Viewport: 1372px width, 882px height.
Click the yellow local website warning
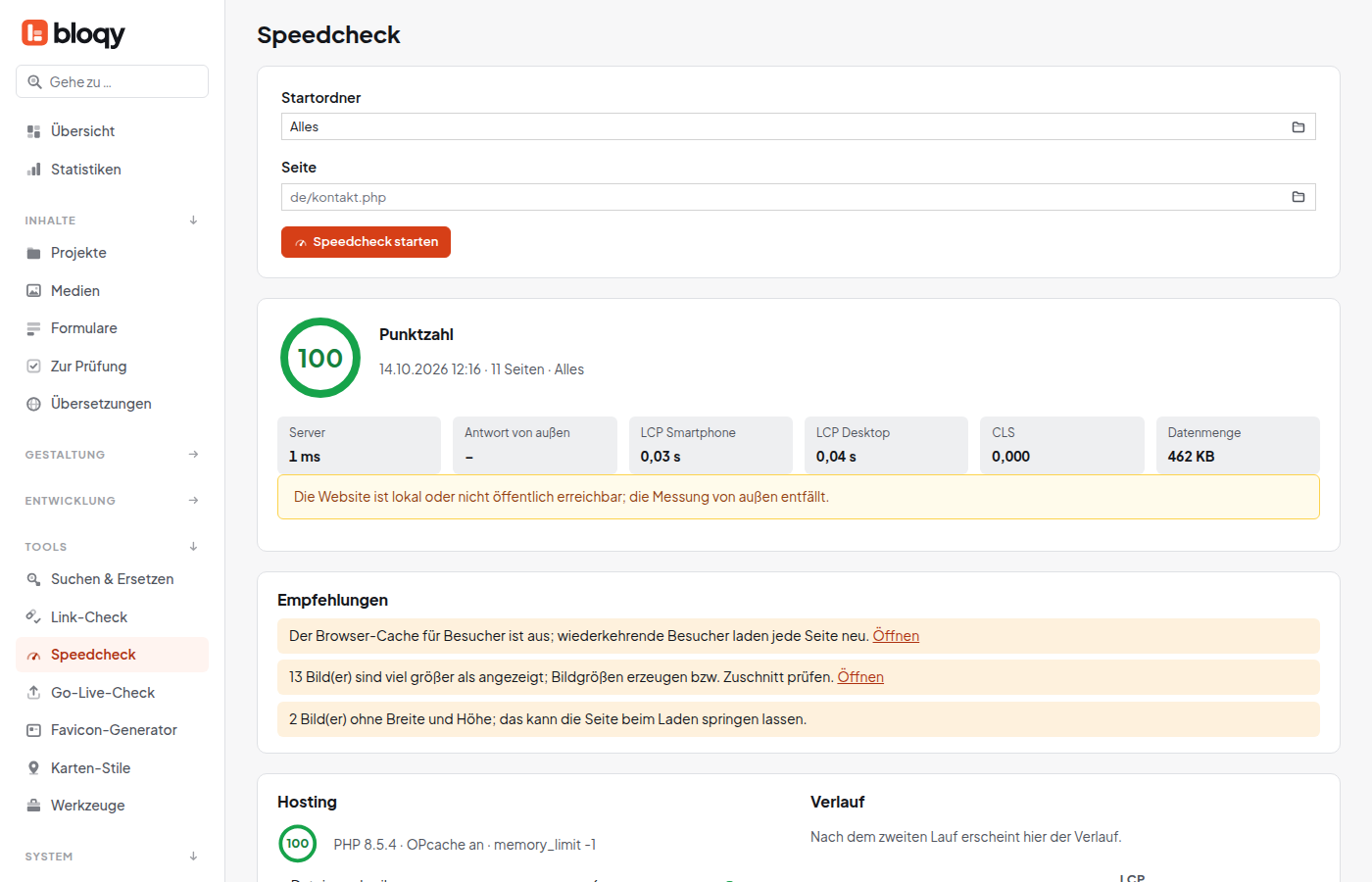(x=799, y=497)
